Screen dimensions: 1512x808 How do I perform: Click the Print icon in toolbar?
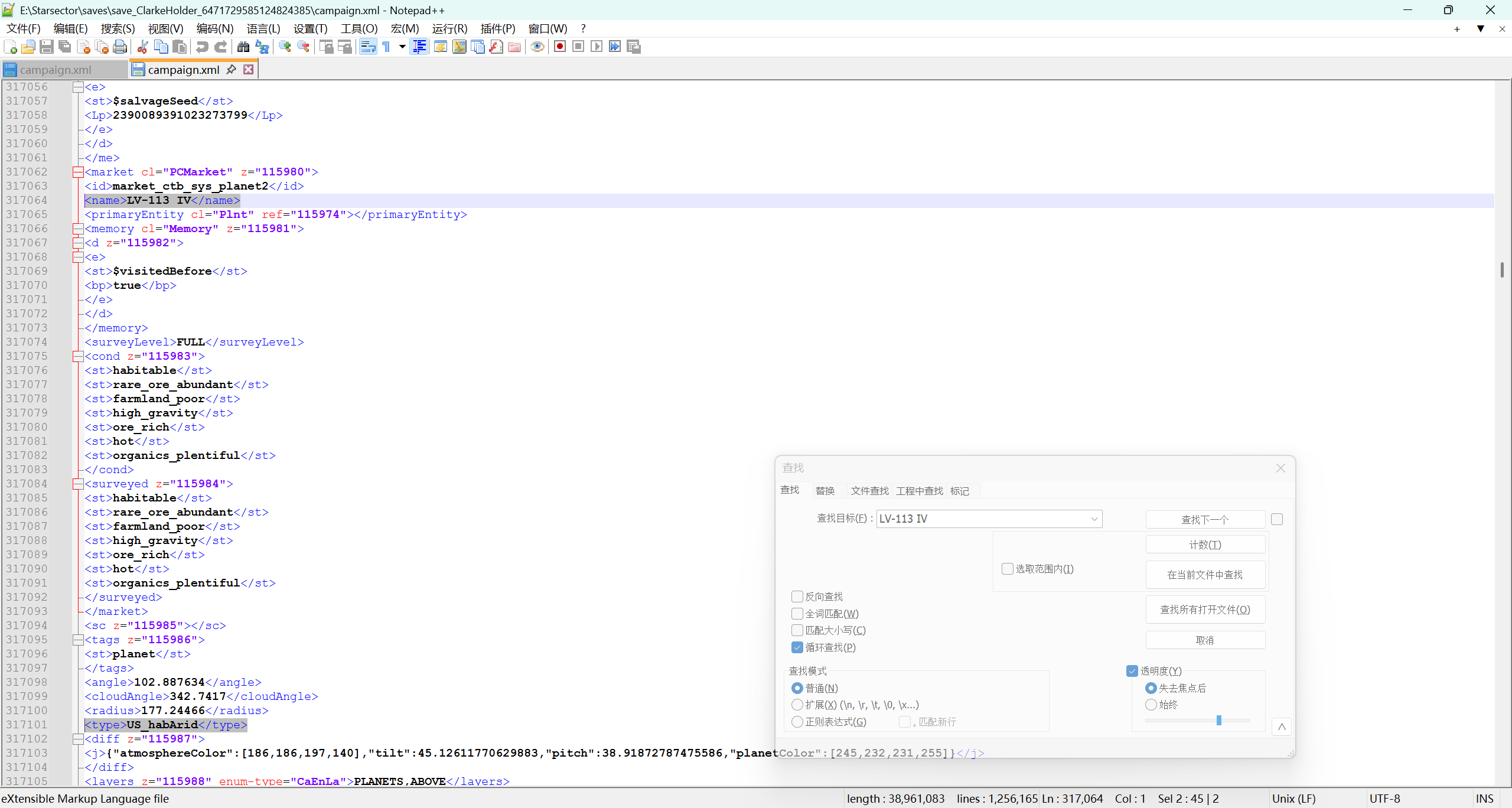click(x=120, y=47)
